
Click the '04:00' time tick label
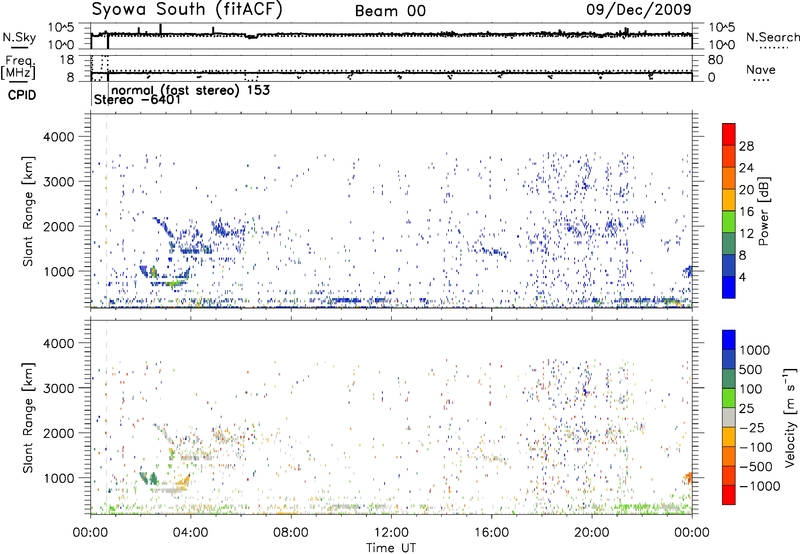[x=190, y=533]
